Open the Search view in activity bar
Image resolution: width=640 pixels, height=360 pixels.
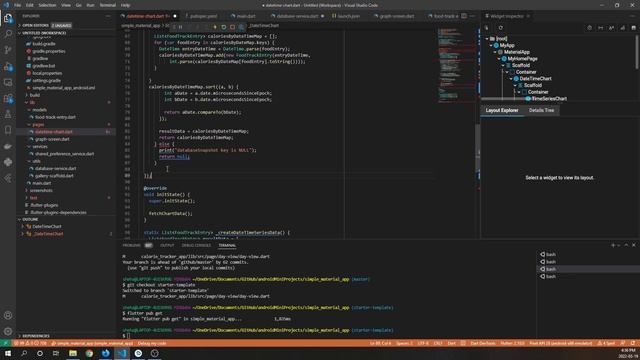click(8, 34)
